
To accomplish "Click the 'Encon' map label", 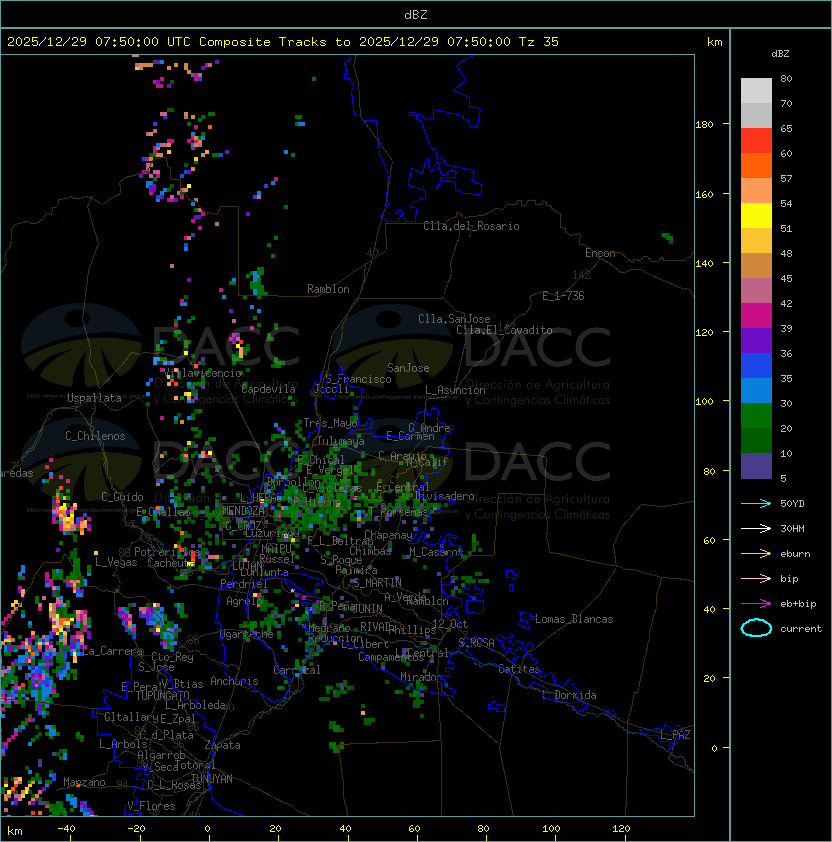I will [600, 253].
